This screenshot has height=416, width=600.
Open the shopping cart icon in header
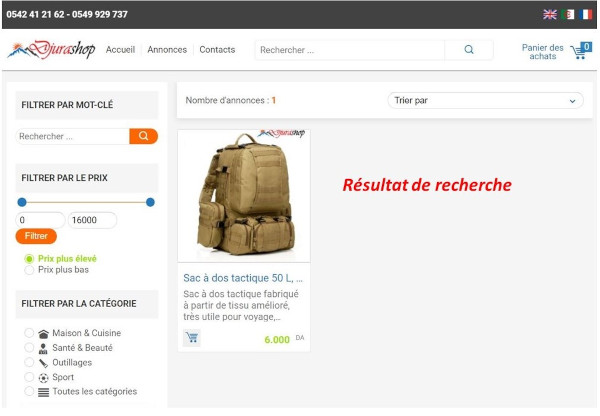(581, 51)
